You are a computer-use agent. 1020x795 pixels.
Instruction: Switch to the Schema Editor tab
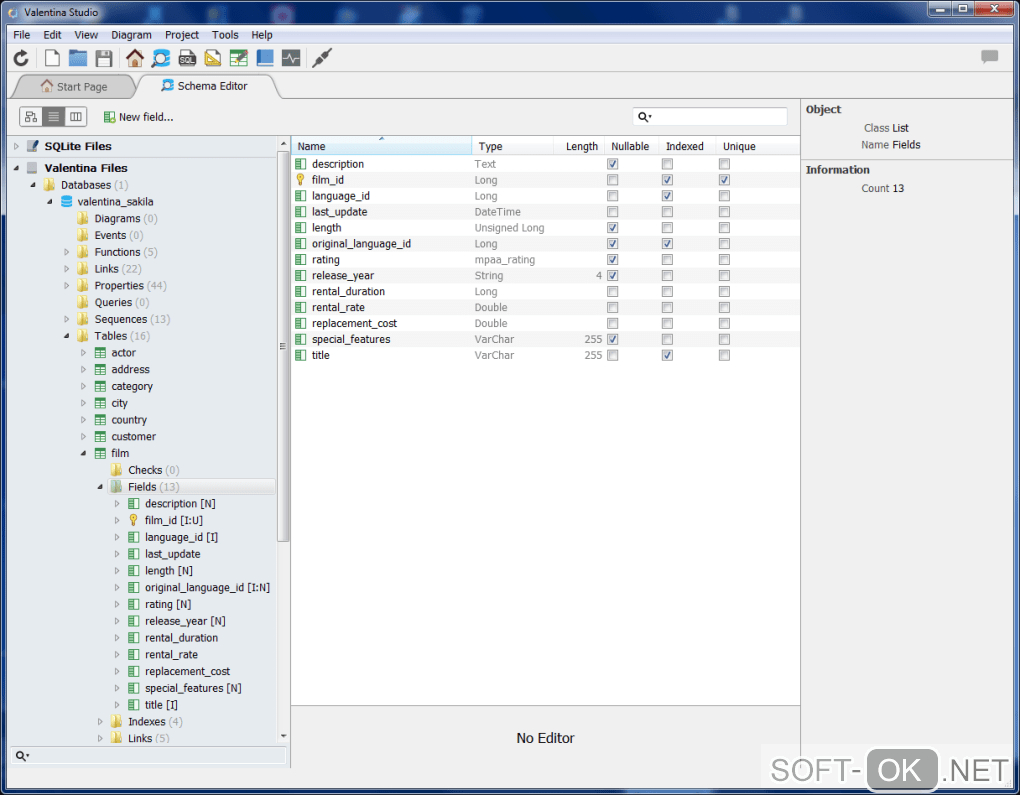(x=207, y=86)
